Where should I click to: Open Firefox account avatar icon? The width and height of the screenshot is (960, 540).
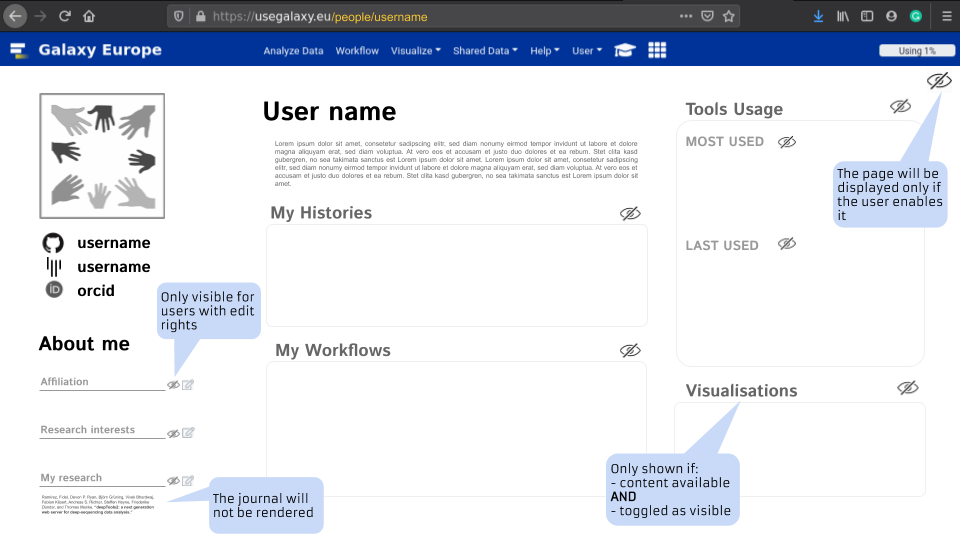click(891, 16)
